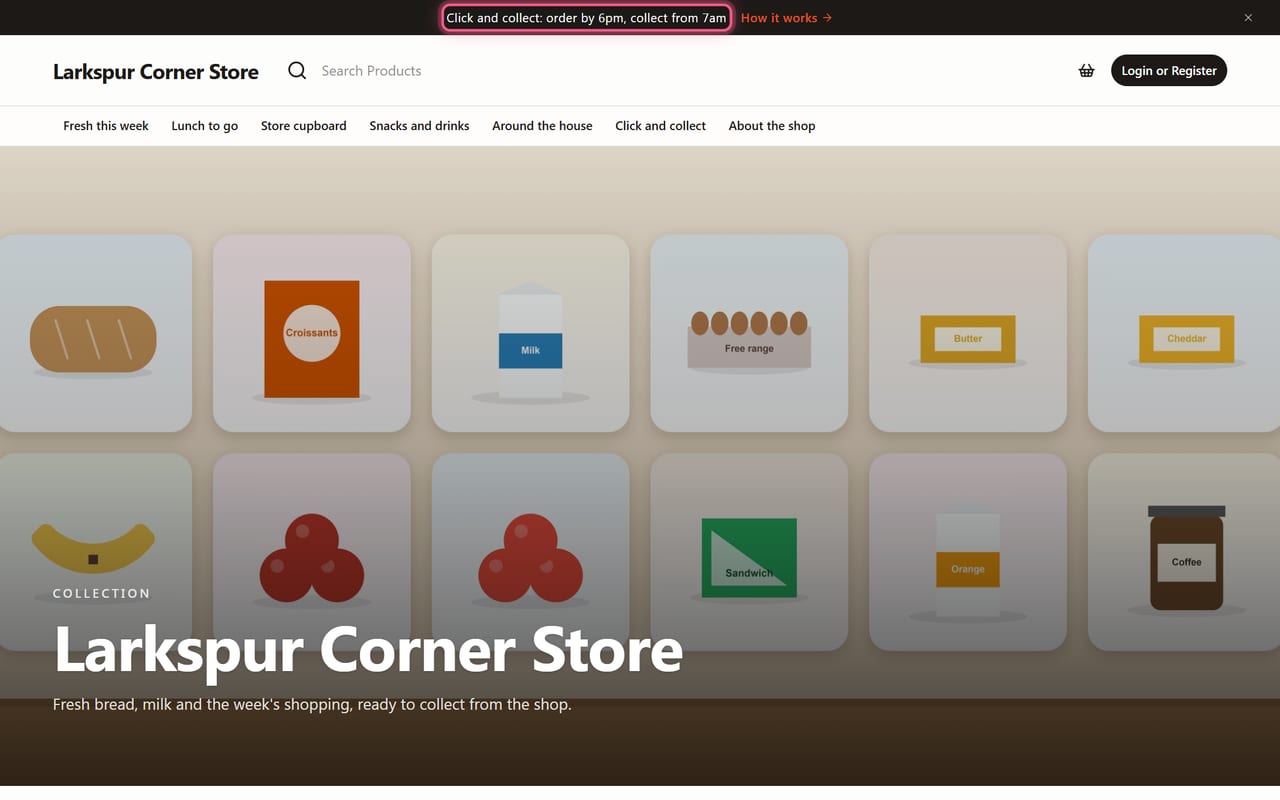Screen dimensions: 1280x800
Task: Visit the About the shop page
Action: (772, 126)
